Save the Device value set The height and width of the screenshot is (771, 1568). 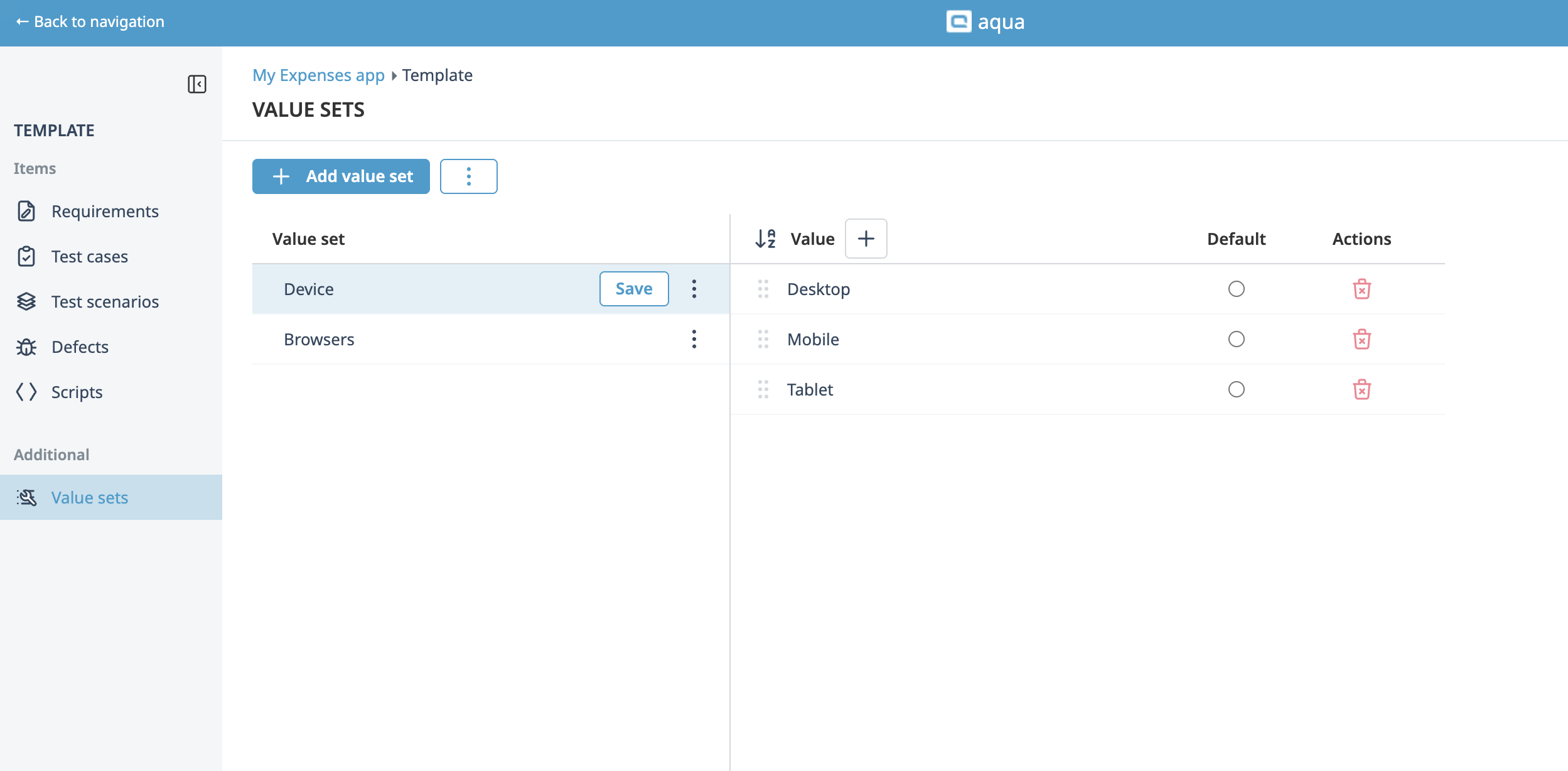633,289
